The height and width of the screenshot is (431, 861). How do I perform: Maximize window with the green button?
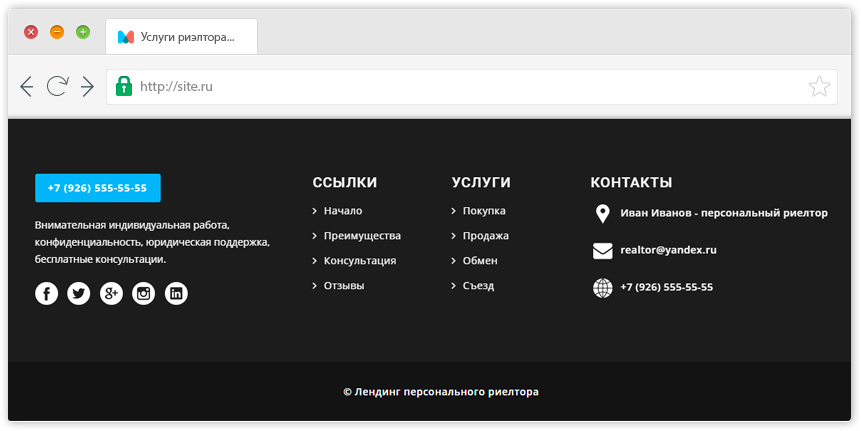[x=83, y=32]
